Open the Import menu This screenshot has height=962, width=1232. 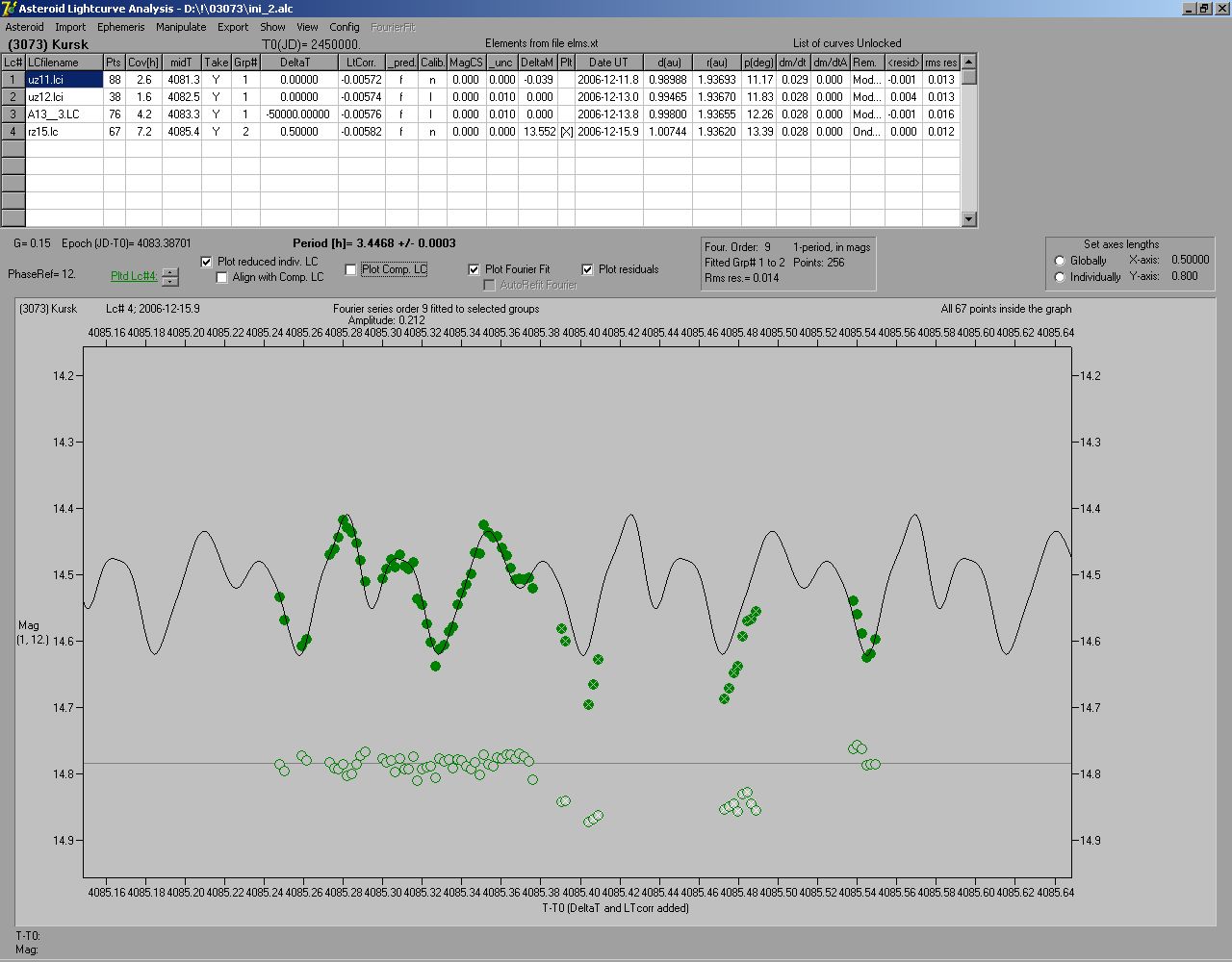coord(70,27)
